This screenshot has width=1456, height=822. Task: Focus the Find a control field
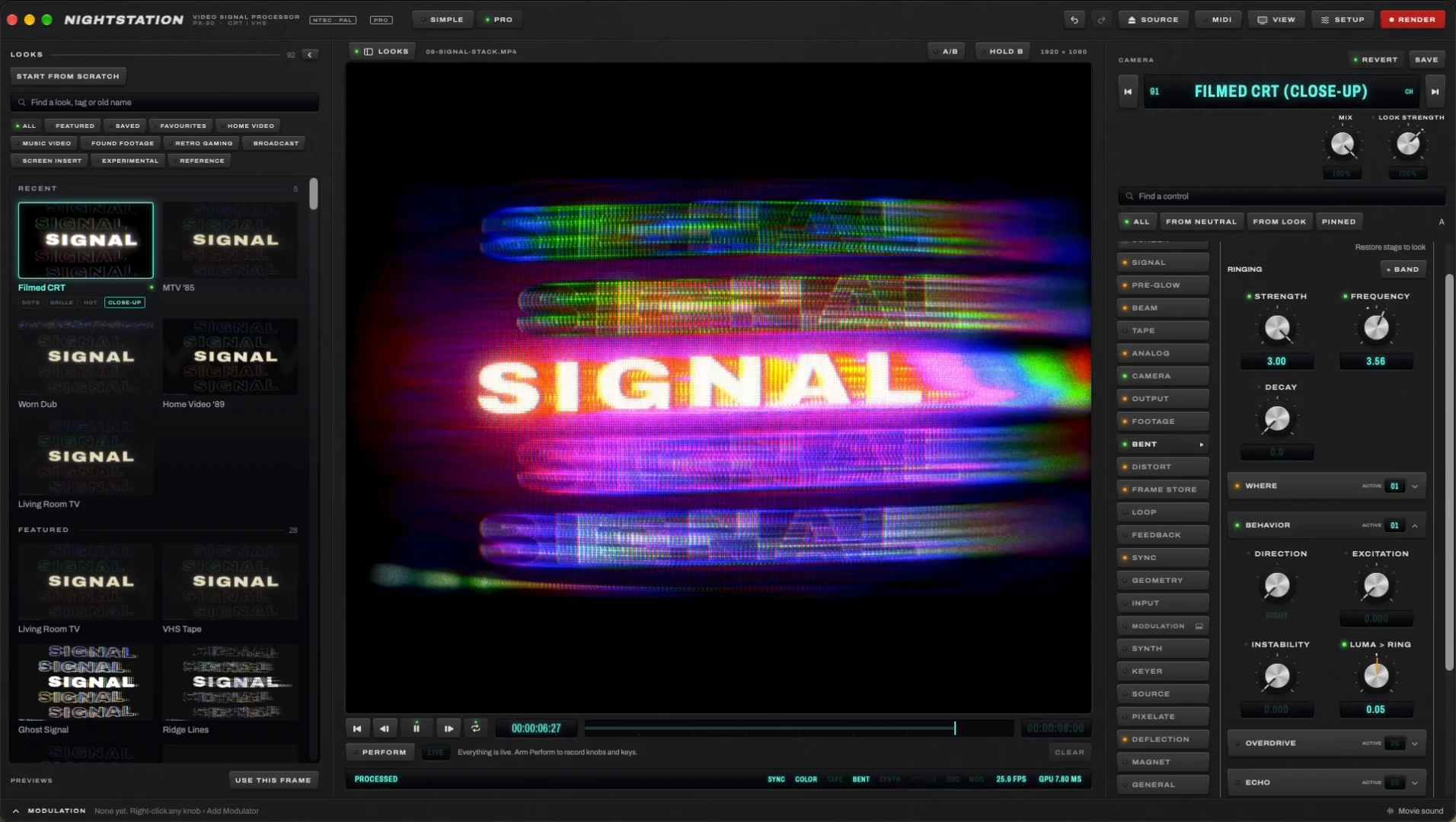1282,196
